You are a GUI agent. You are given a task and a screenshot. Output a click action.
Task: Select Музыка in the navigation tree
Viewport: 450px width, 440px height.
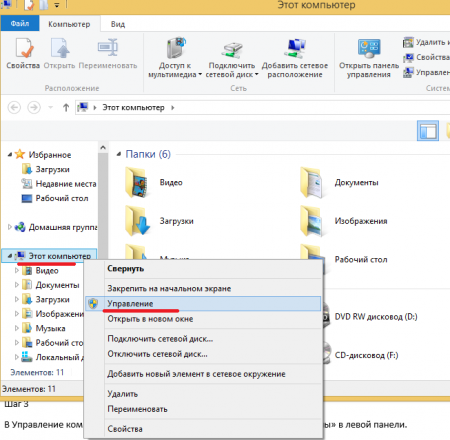point(50,328)
